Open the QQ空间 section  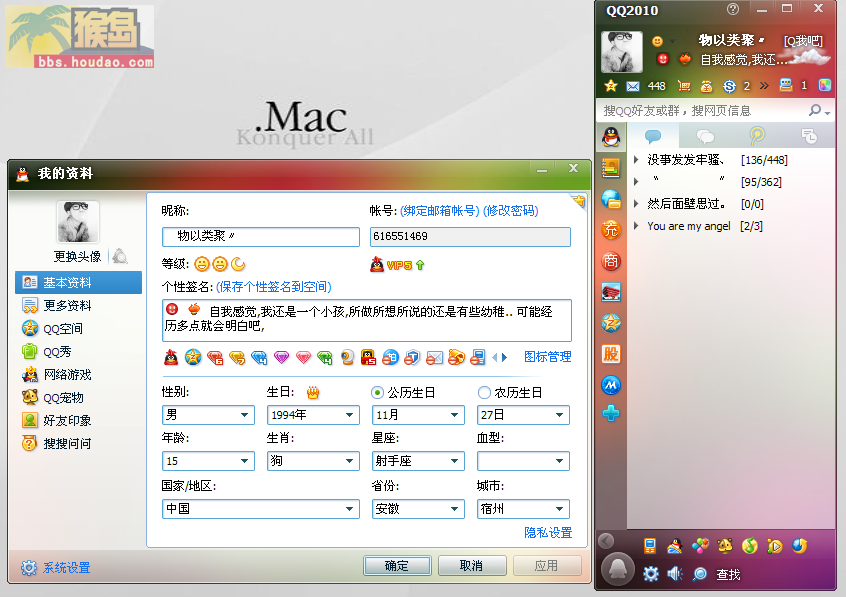(x=52, y=328)
